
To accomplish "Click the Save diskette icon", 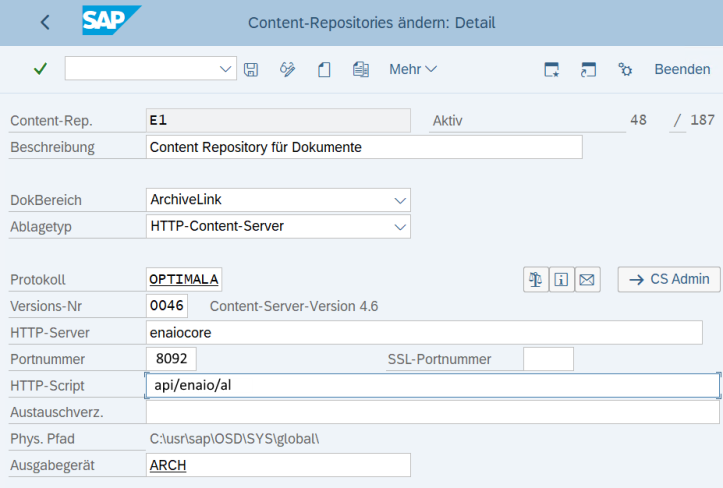I will point(251,69).
